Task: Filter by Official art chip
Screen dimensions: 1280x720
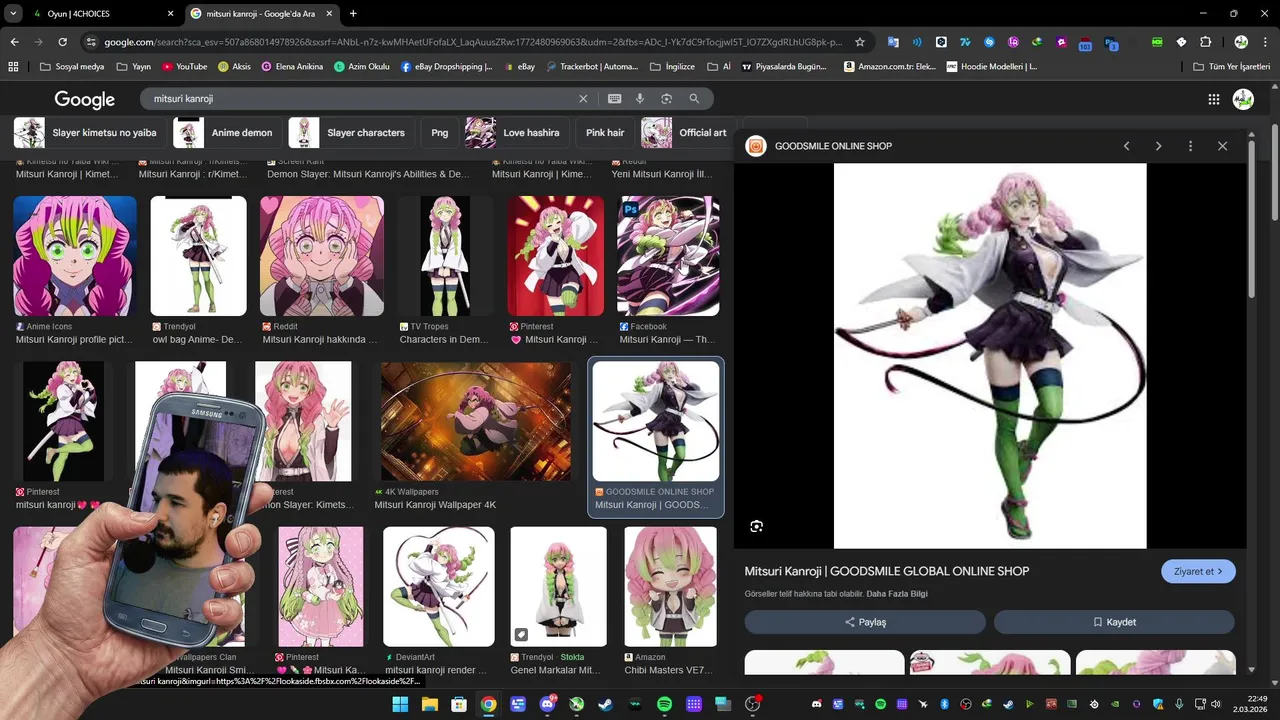Action: (688, 132)
